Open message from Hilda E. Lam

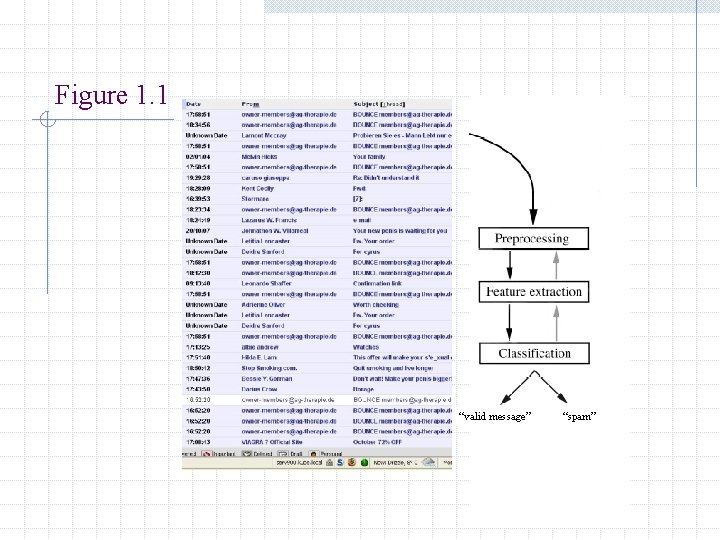(259, 357)
